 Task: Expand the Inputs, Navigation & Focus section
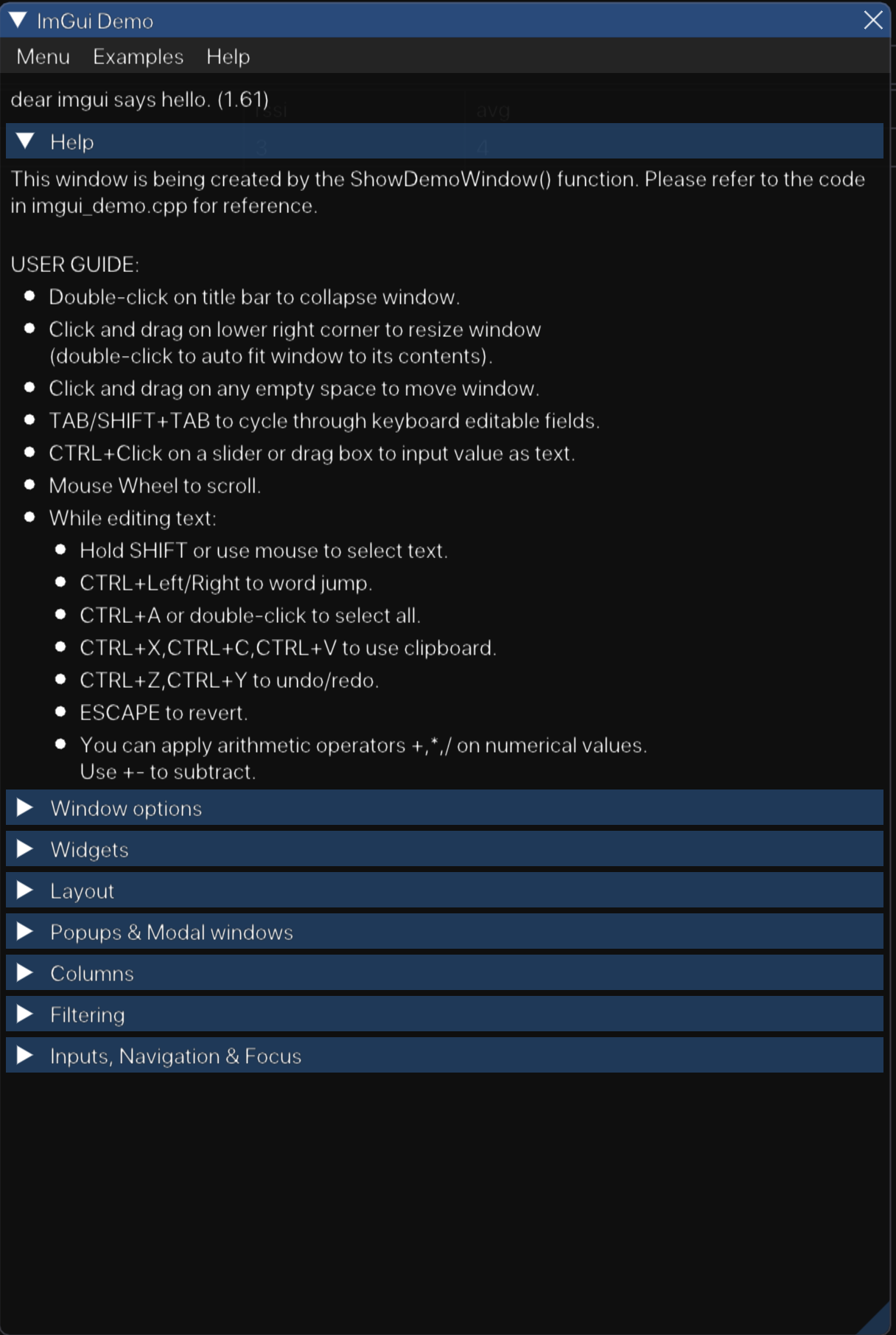pos(175,1055)
